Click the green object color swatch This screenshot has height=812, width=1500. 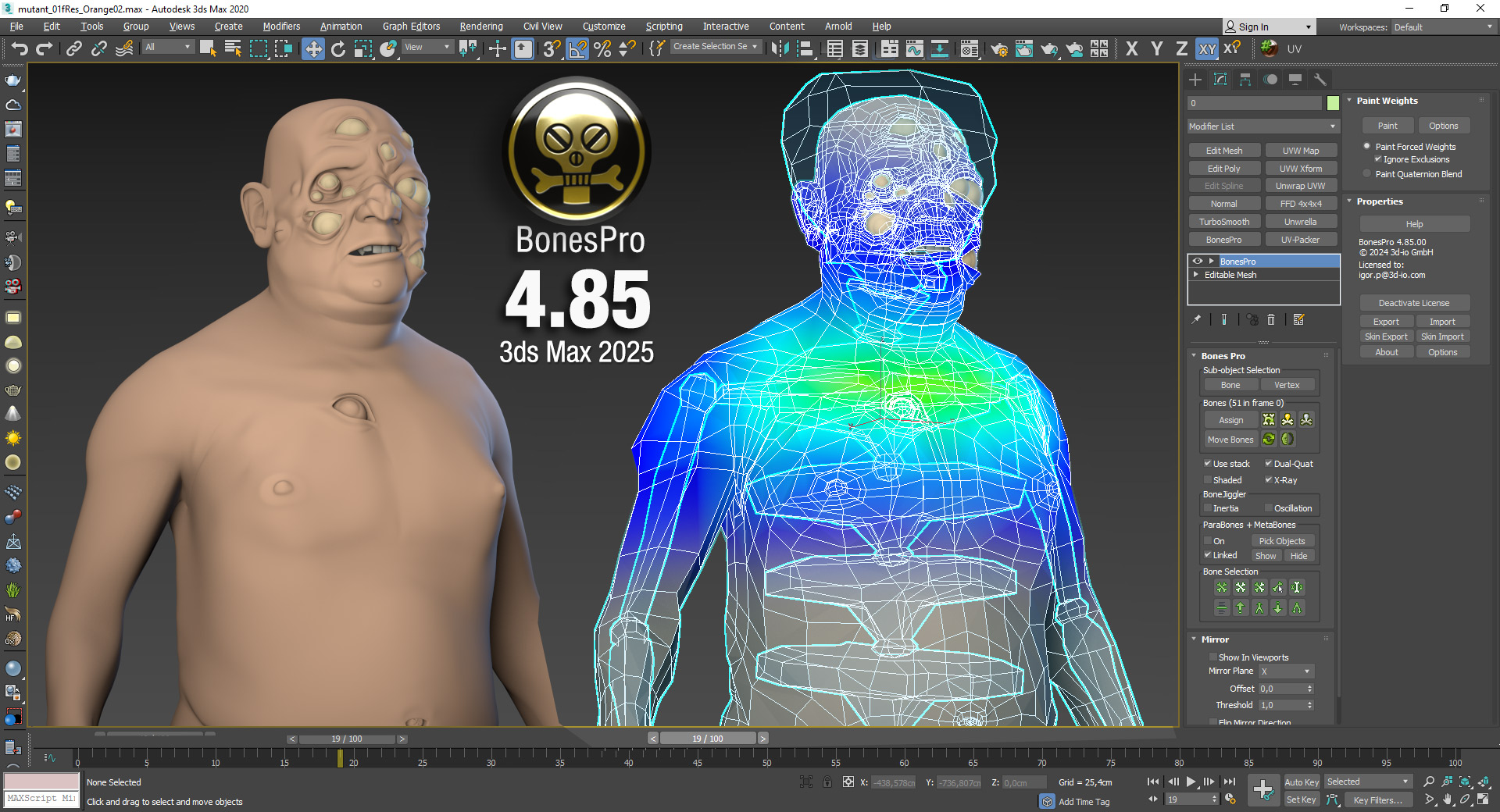pos(1333,103)
